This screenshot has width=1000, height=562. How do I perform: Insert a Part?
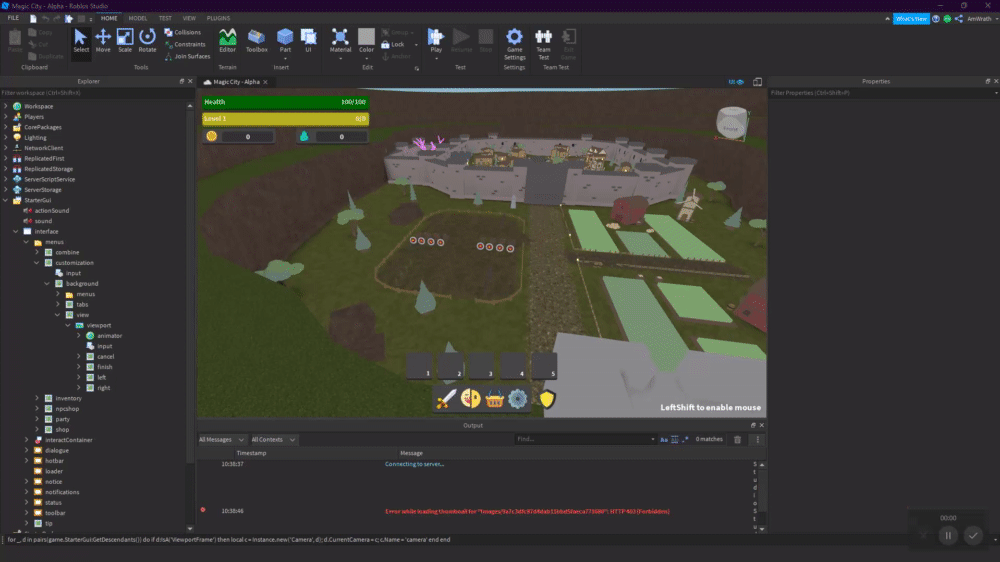click(x=285, y=41)
